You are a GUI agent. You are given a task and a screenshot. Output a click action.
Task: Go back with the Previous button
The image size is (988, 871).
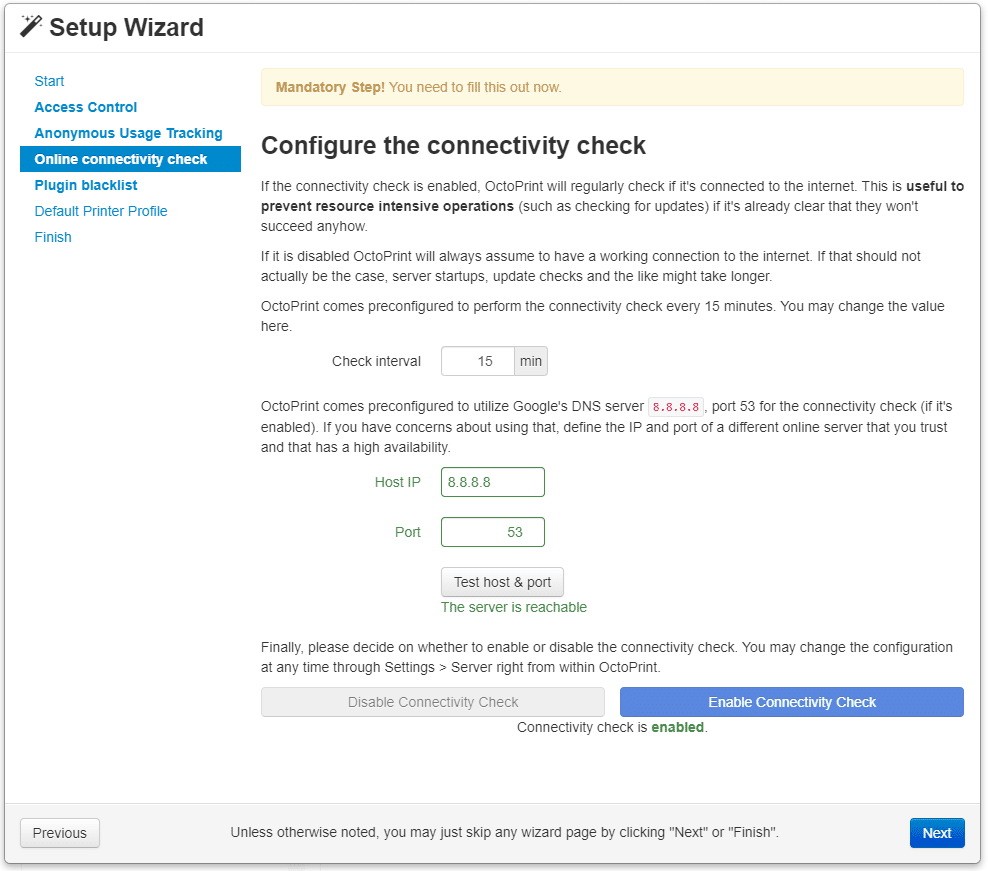[x=60, y=833]
